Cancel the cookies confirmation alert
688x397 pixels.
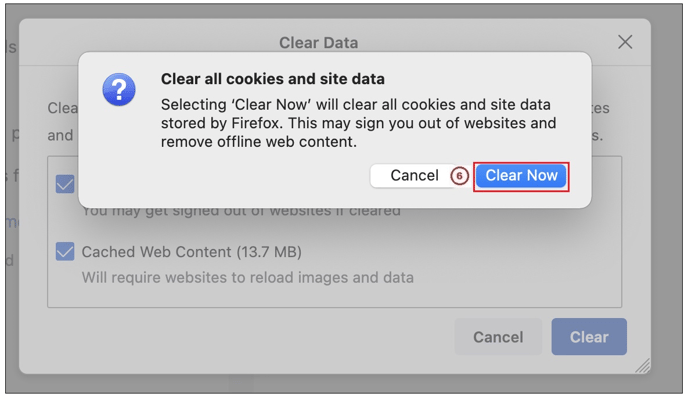point(414,176)
